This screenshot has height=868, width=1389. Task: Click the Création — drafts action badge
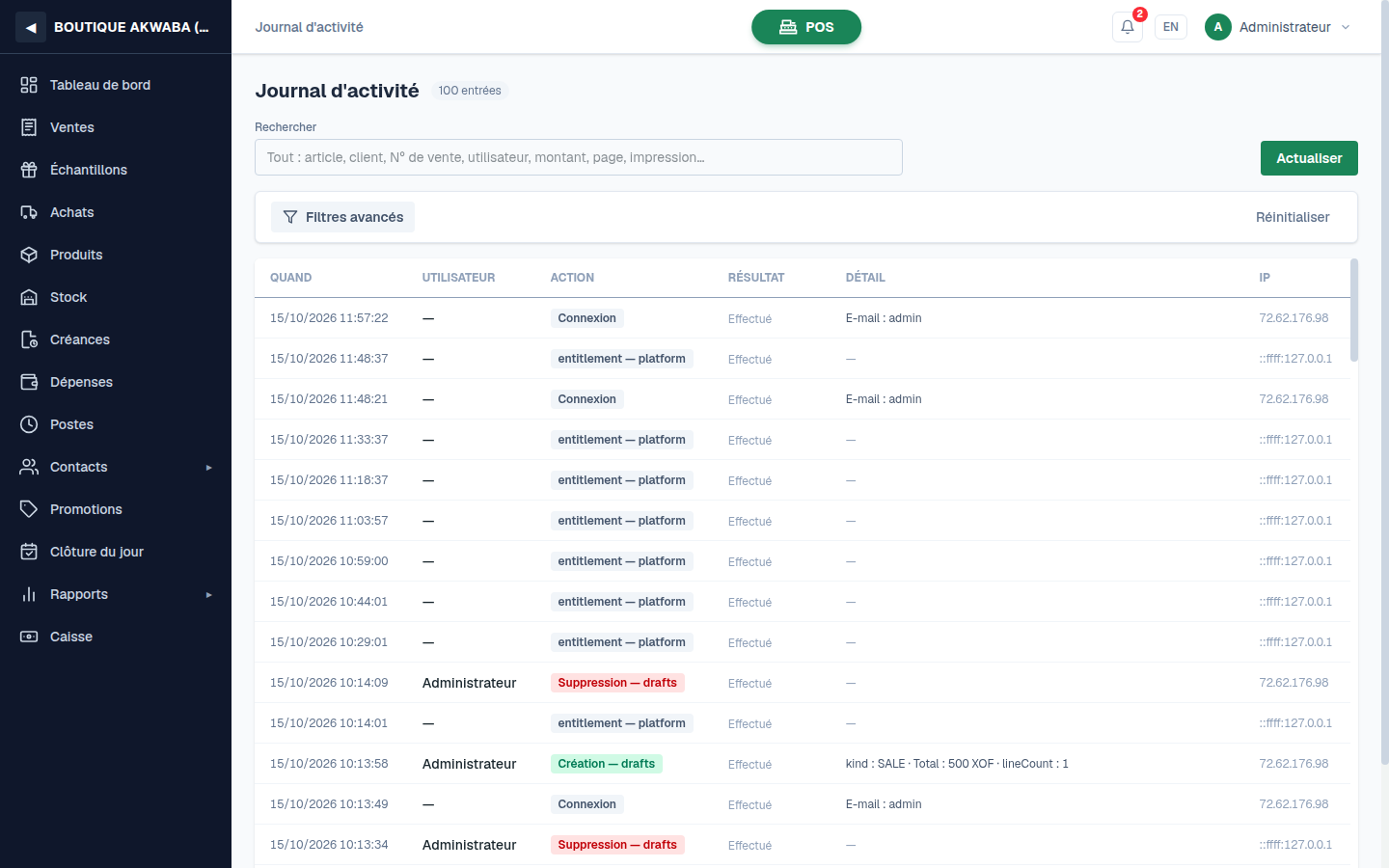607,764
